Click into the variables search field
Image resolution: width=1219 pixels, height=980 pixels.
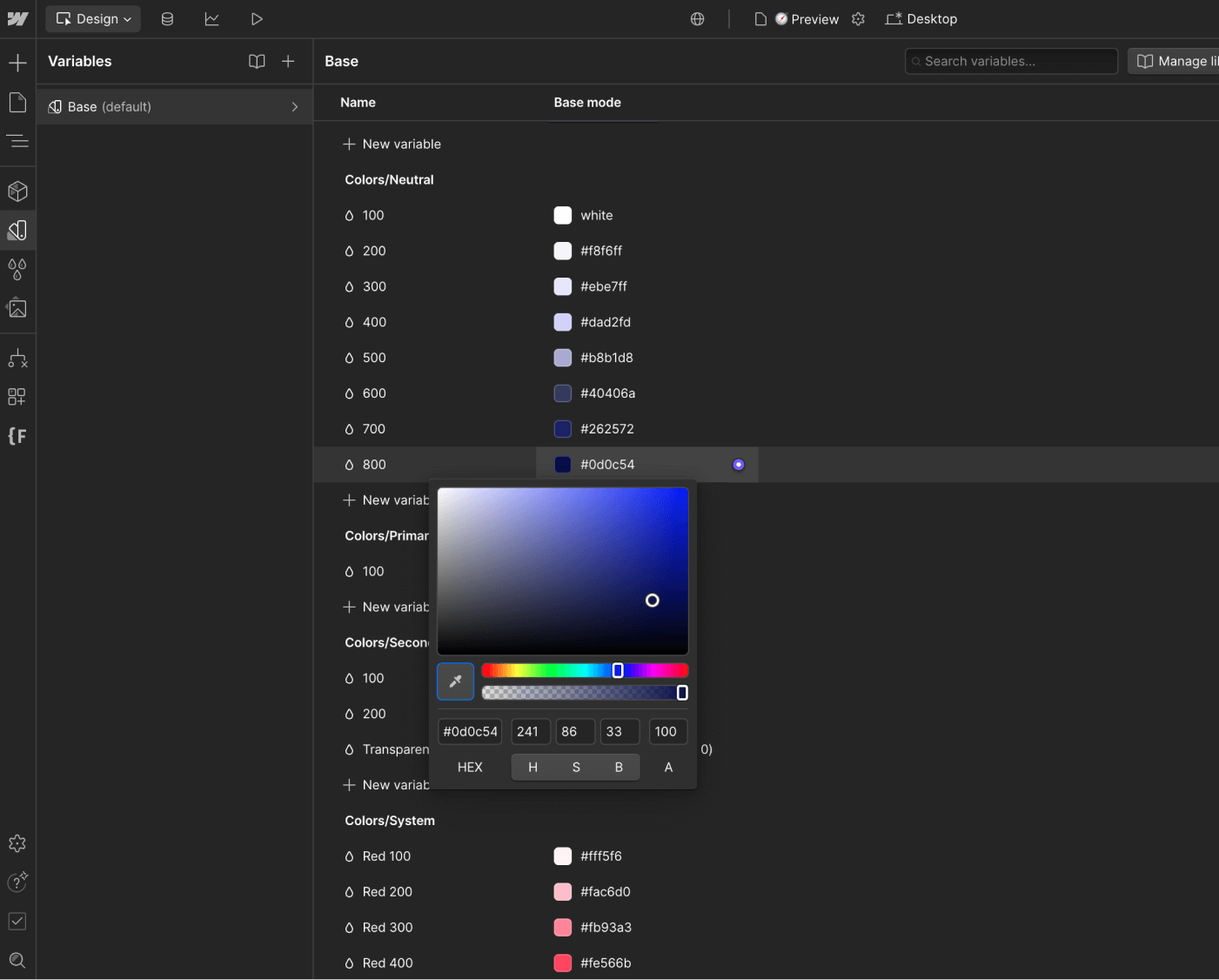pyautogui.click(x=1010, y=61)
